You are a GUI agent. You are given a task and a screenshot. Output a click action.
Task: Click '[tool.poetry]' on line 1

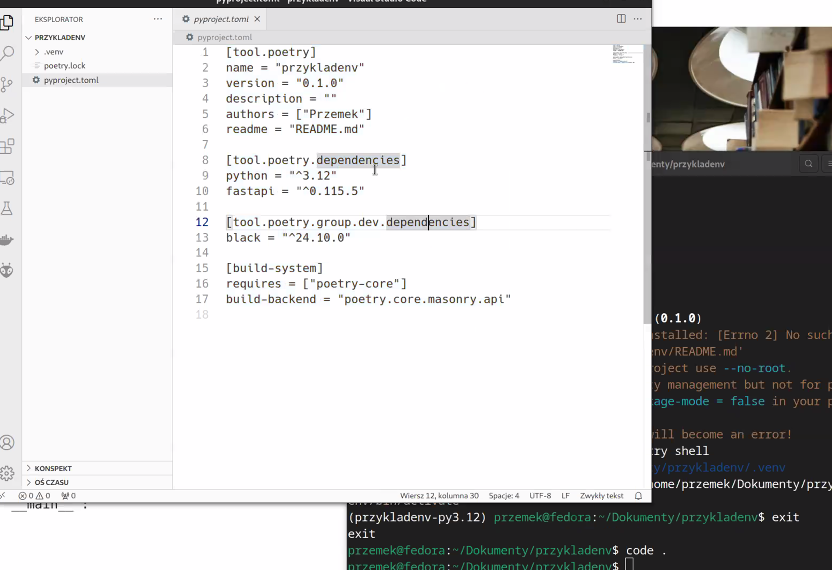click(x=271, y=53)
